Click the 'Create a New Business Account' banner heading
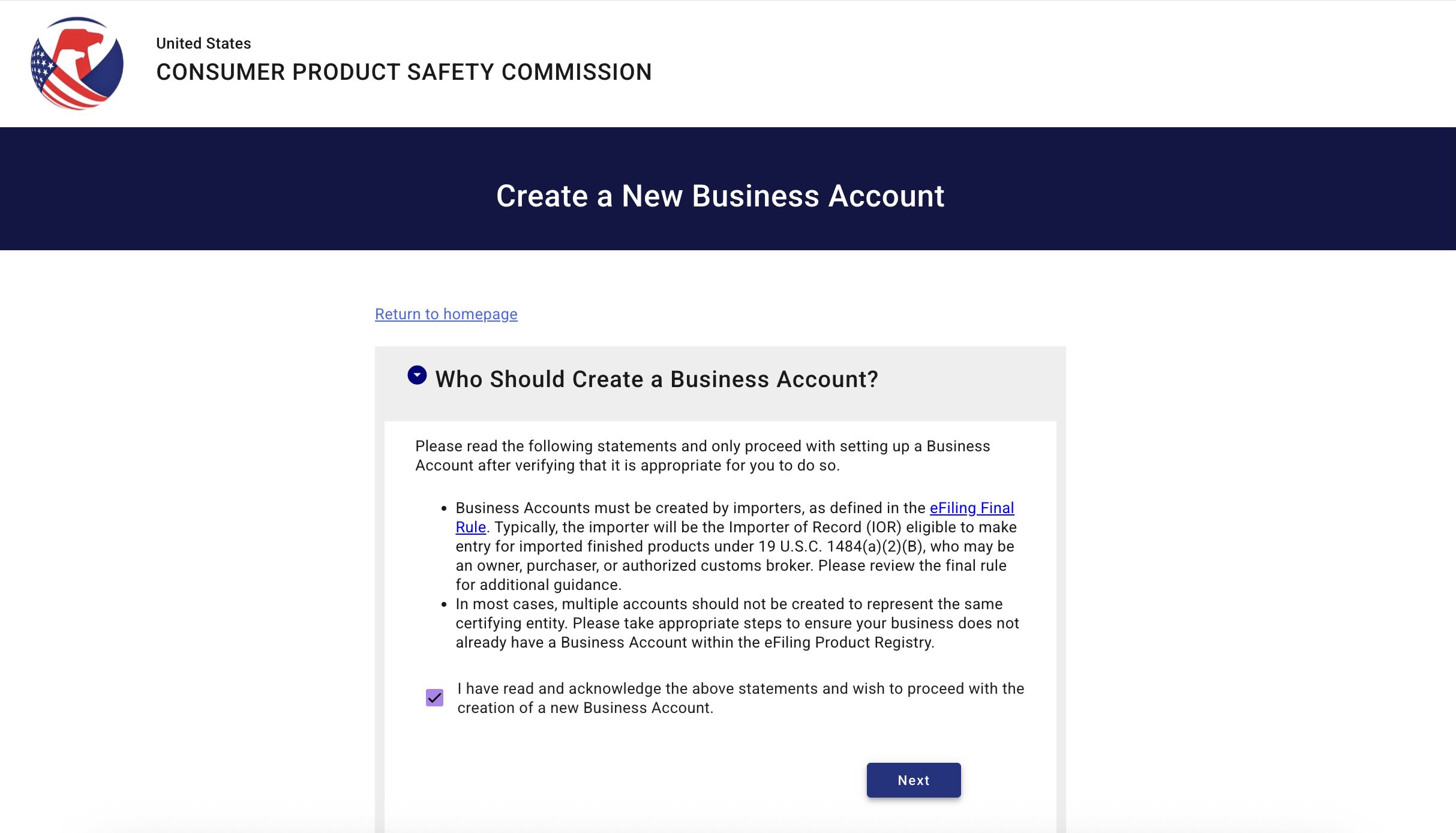Viewport: 1456px width, 833px height. 720,196
